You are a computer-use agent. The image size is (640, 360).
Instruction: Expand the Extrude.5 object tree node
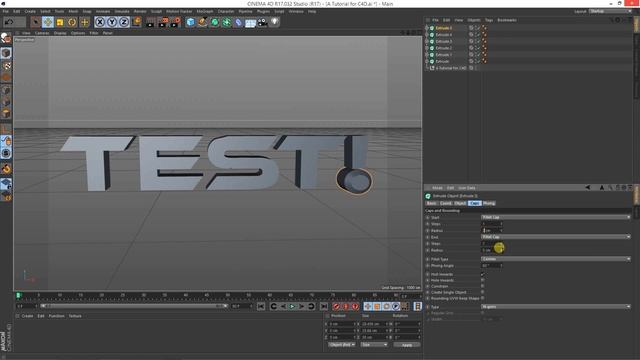tap(427, 28)
